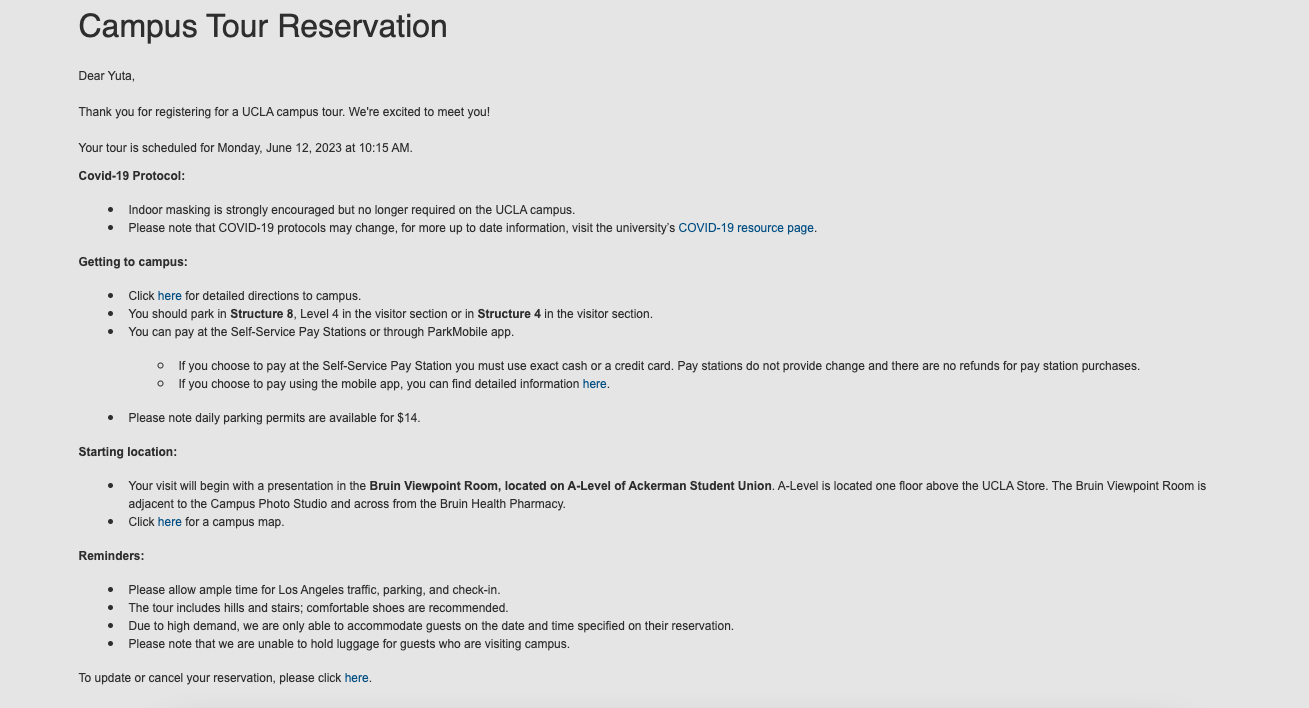Click the tour scheduled date and time sentence
This screenshot has height=708, width=1309.
pyautogui.click(x=245, y=148)
